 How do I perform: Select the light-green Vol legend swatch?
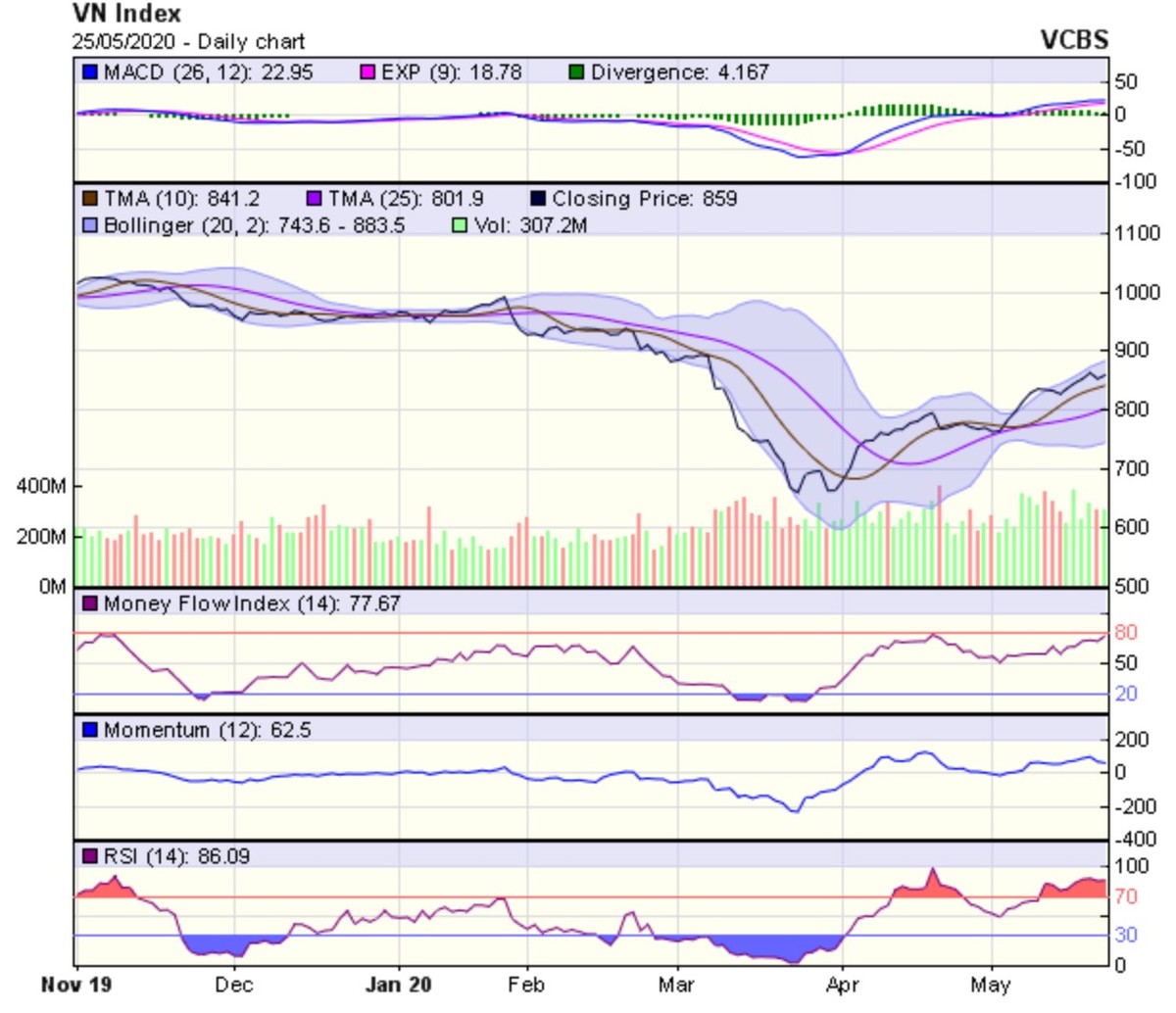[460, 225]
